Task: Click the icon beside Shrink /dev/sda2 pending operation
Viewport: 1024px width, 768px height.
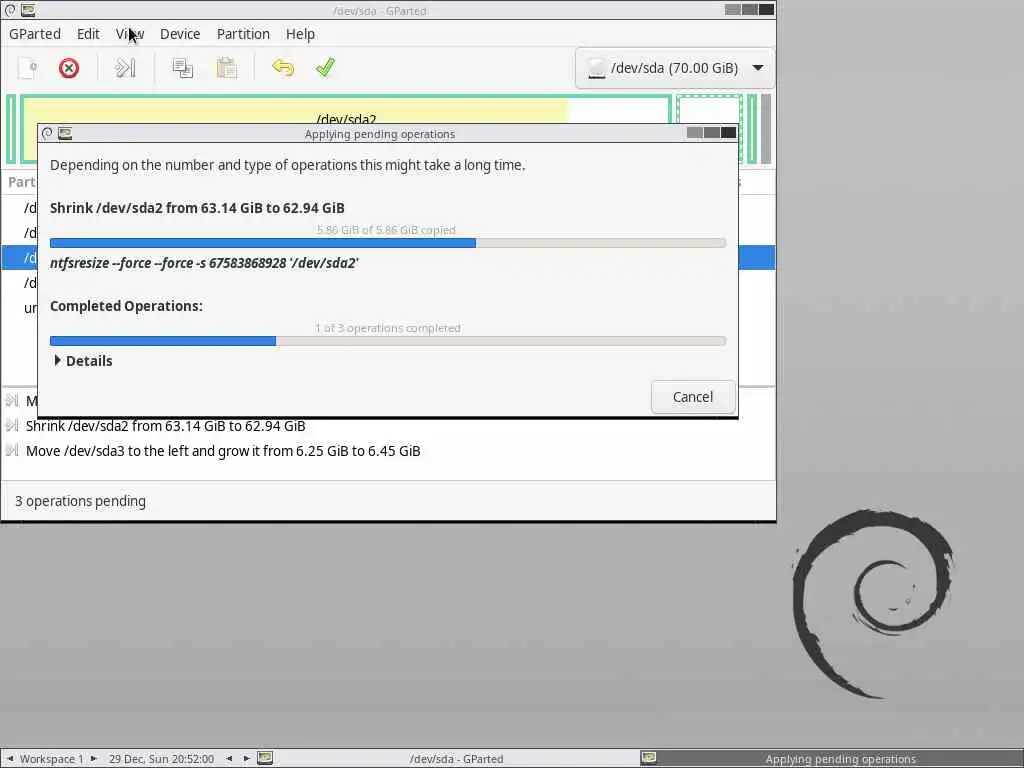Action: coord(12,426)
